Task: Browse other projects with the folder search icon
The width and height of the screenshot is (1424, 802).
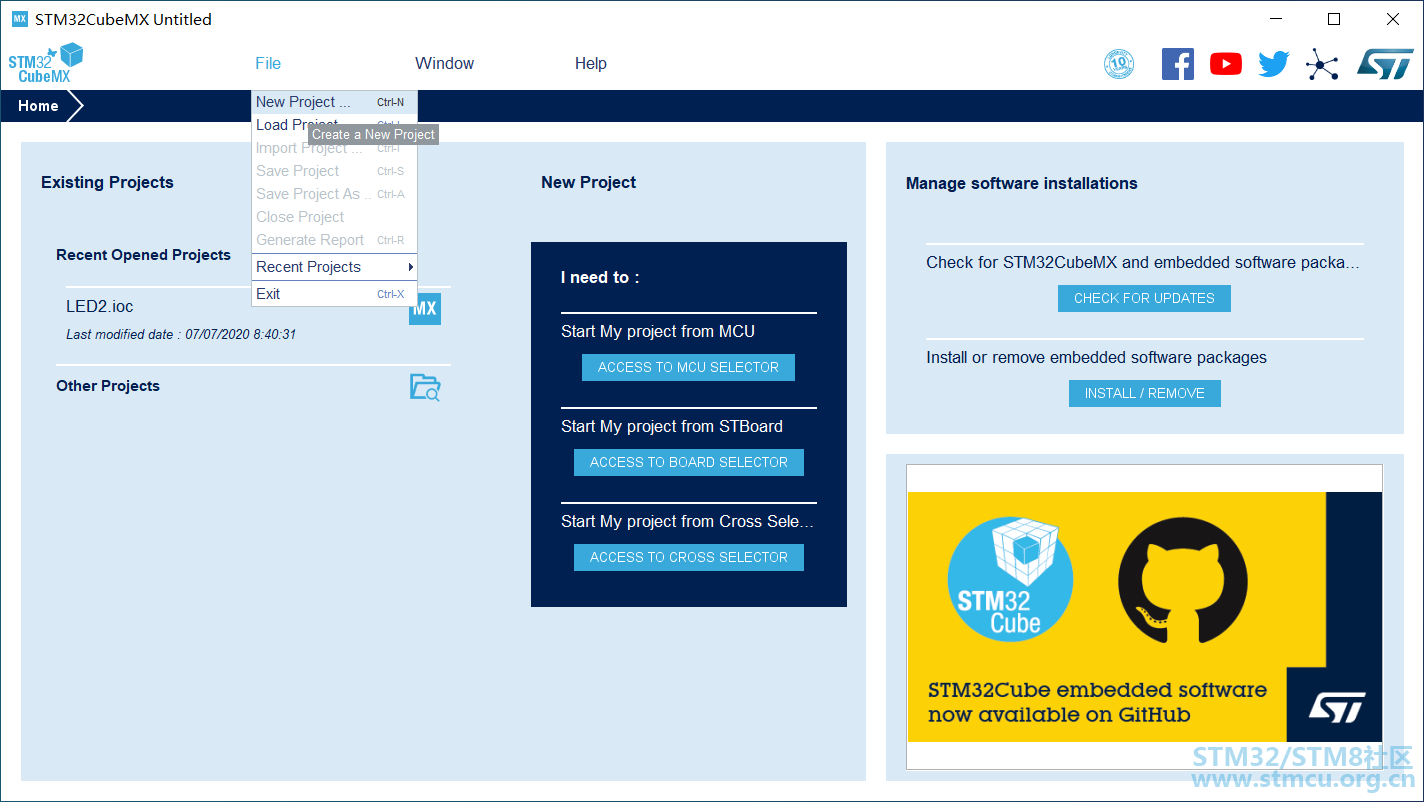Action: click(x=425, y=387)
